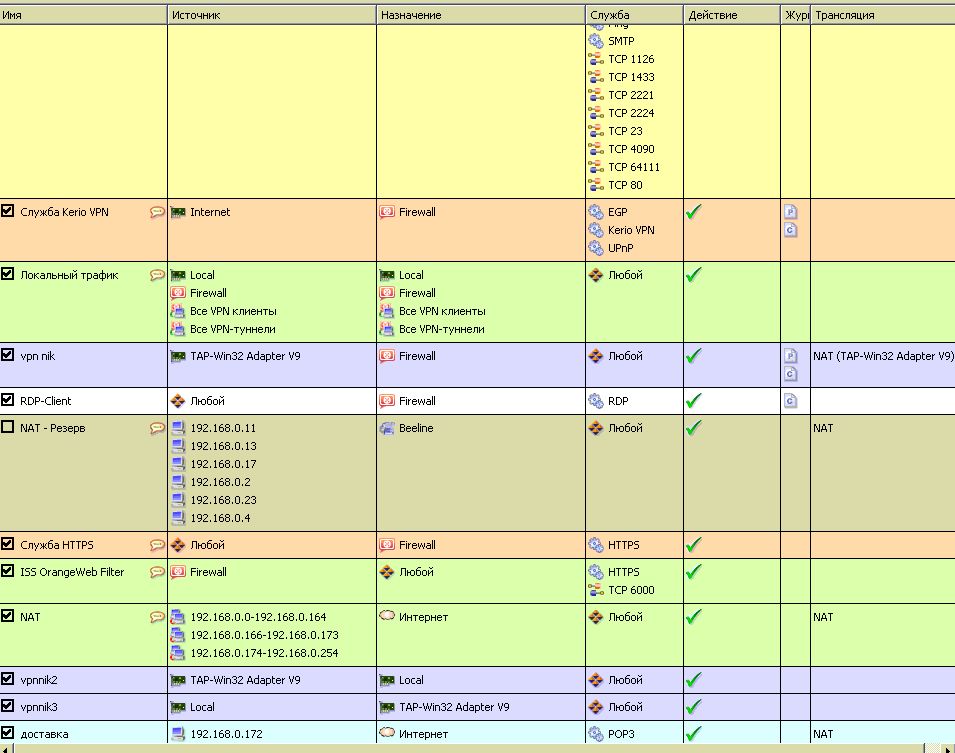Viewport: 955px width, 753px height.
Task: Click Firewall icon in Kerio VPN destination
Action: pyautogui.click(x=387, y=212)
